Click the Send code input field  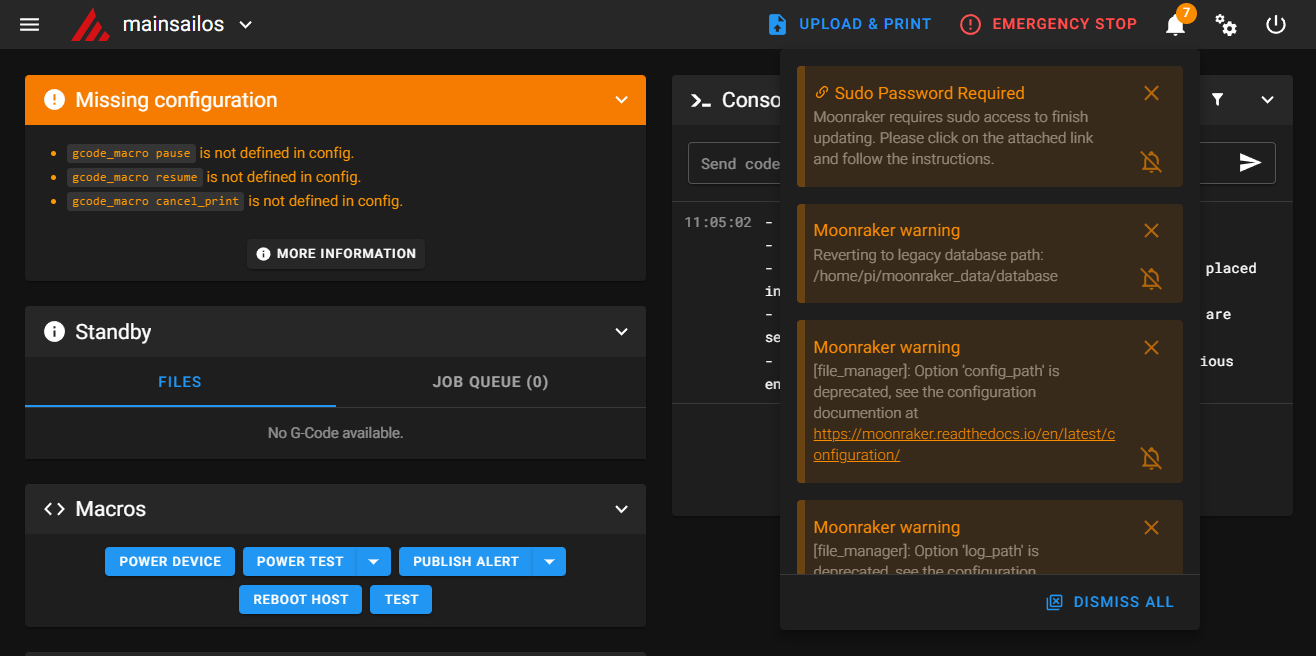740,162
